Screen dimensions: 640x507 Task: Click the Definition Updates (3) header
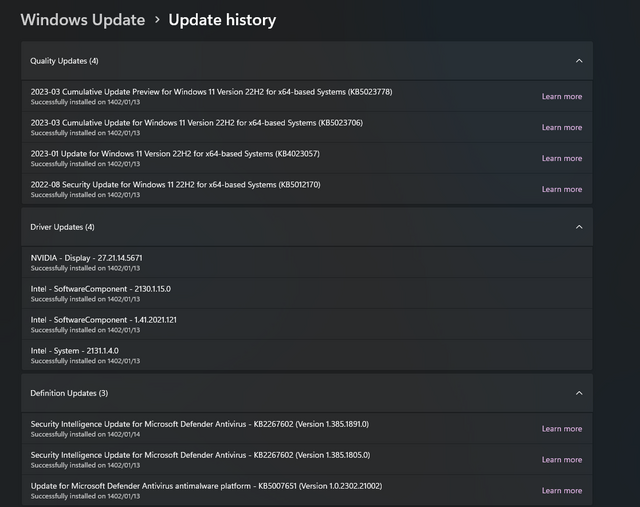pos(69,393)
